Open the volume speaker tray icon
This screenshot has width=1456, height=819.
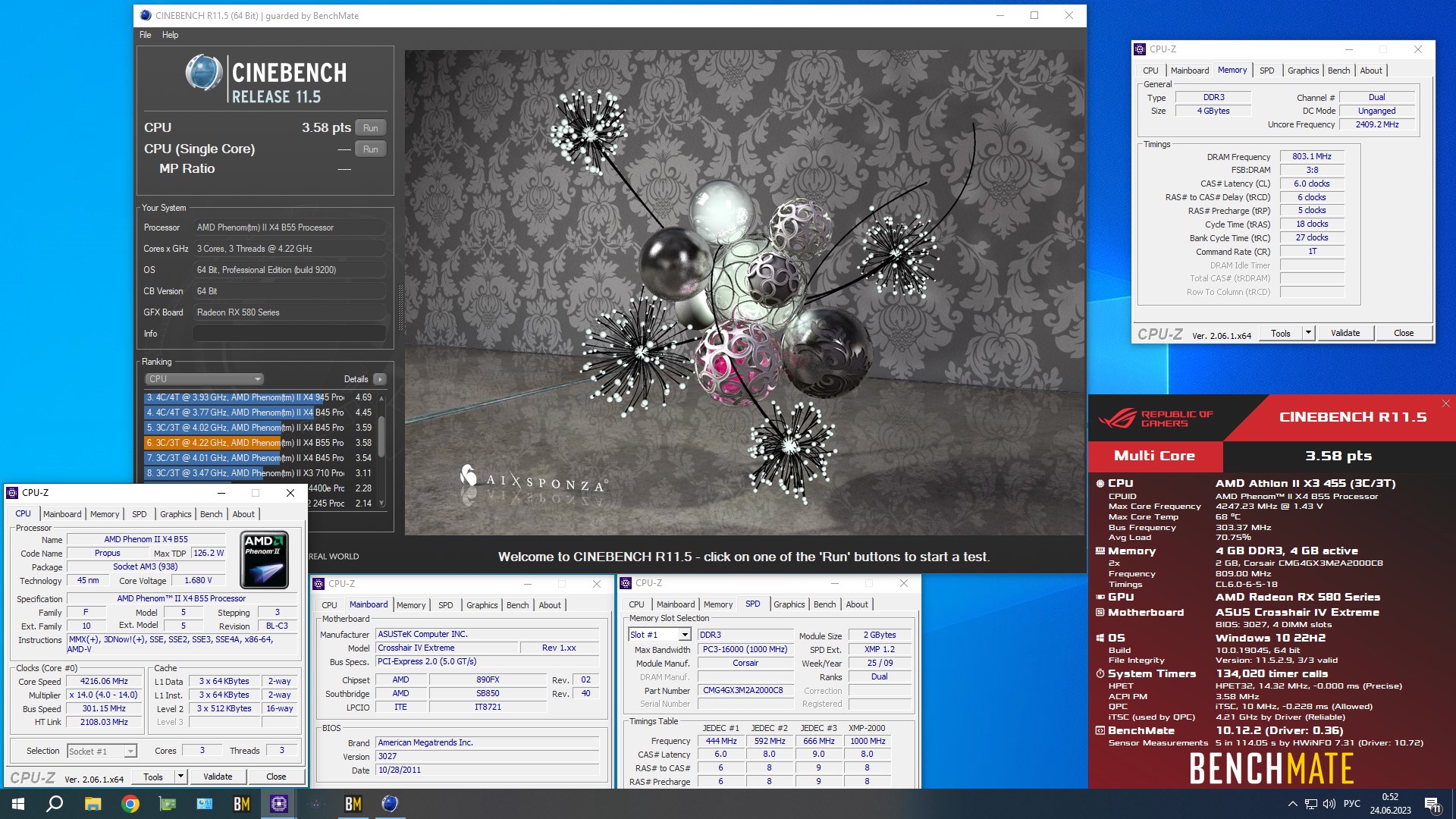(x=1329, y=804)
